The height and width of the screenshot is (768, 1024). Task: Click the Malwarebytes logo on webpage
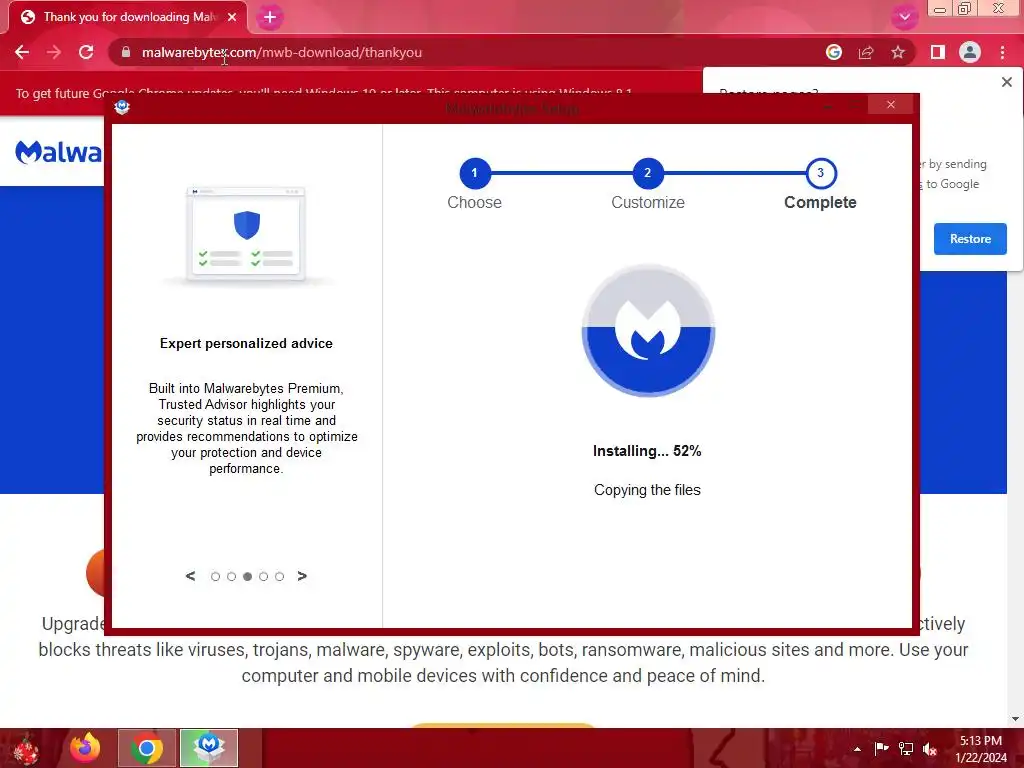coord(58,152)
